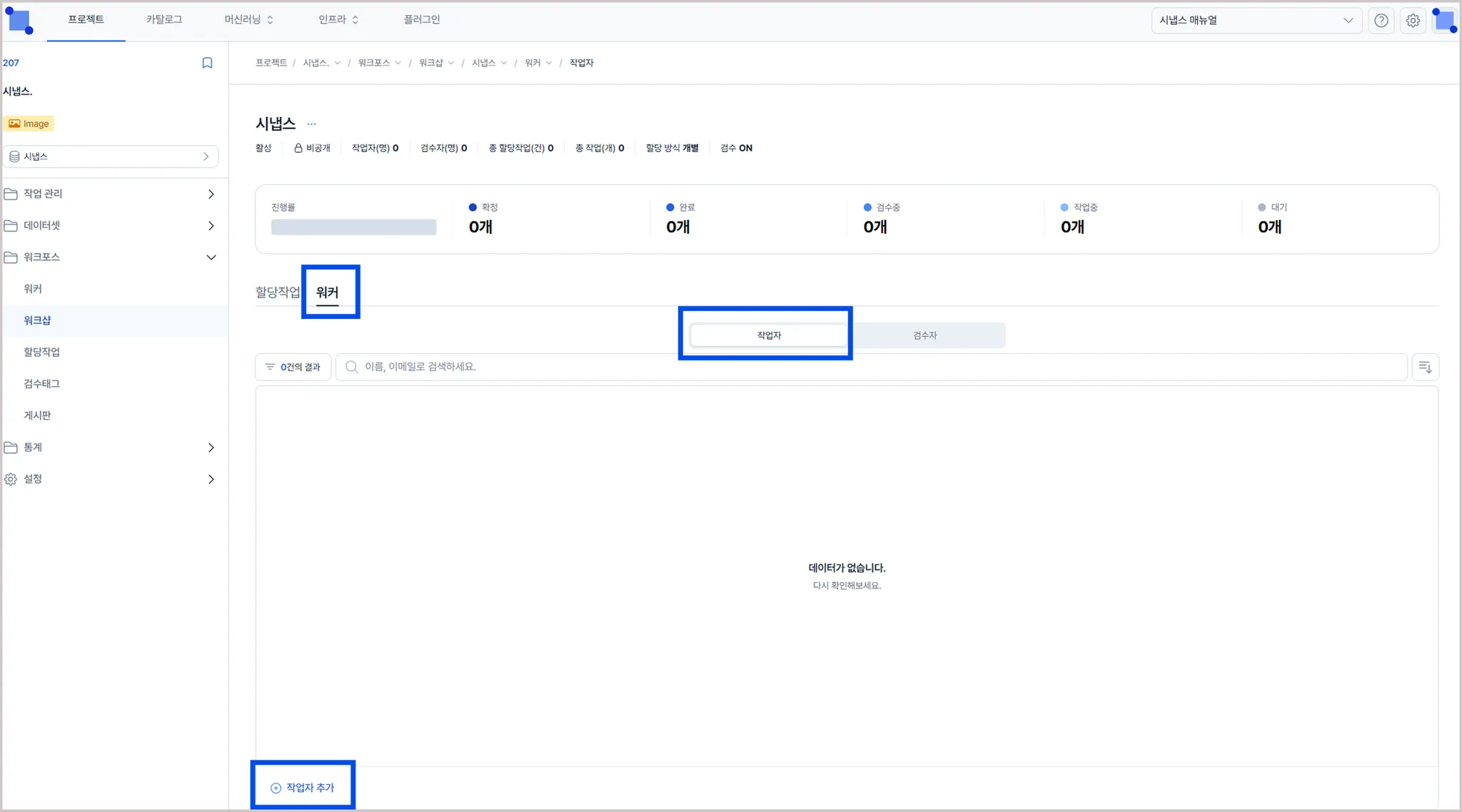Click the sort icon next to search bar
Viewport: 1462px width, 812px height.
pos(1425,367)
